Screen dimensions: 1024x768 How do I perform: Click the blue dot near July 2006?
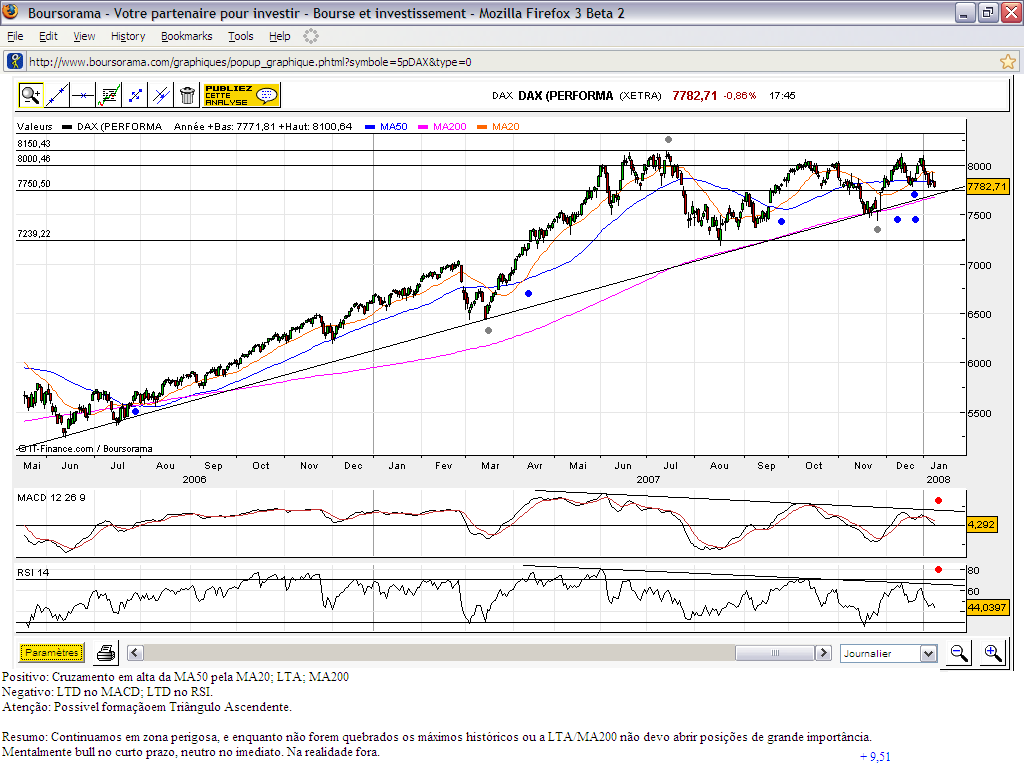point(135,411)
